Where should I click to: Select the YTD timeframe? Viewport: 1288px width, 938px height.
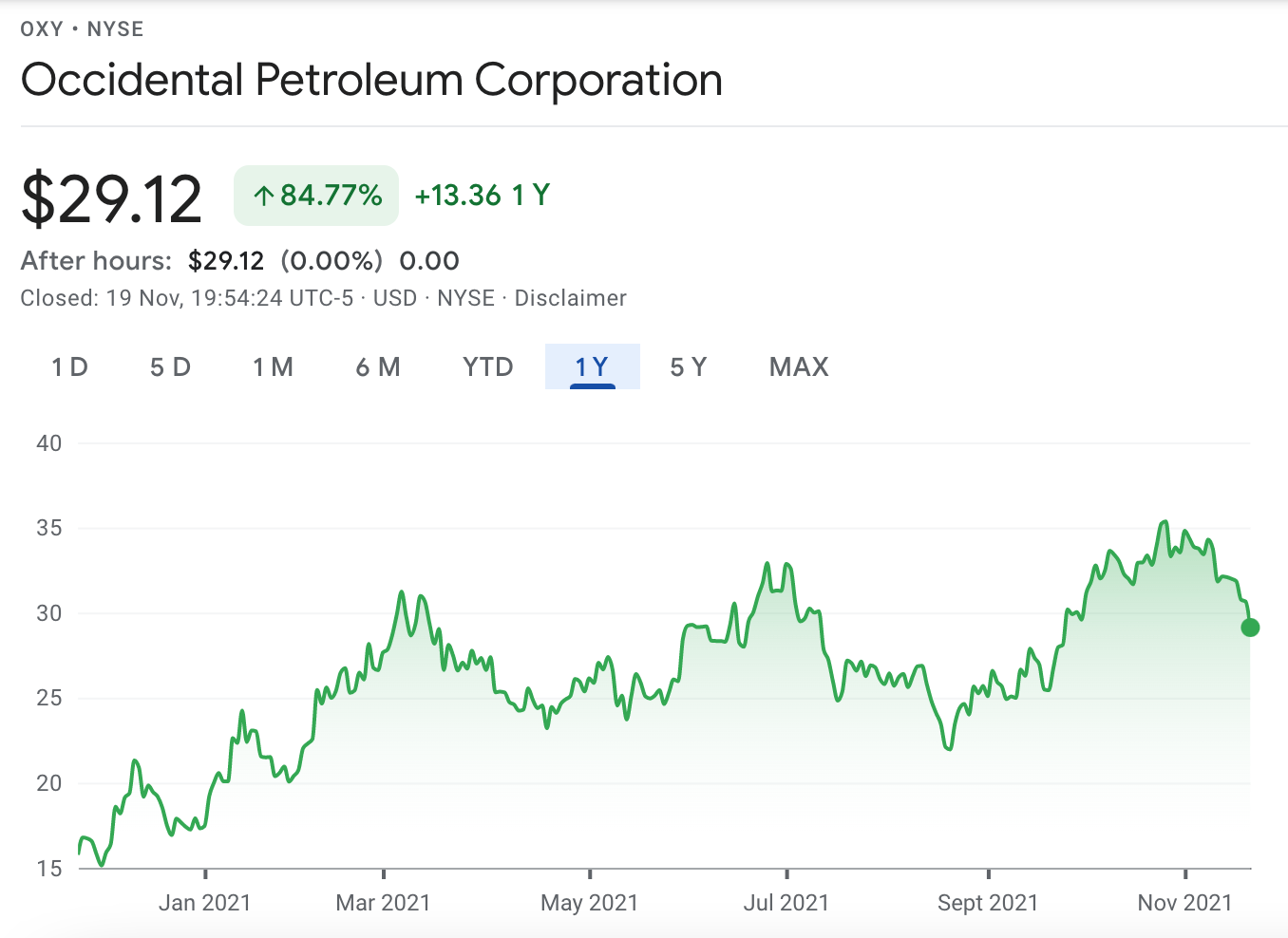[x=488, y=366]
